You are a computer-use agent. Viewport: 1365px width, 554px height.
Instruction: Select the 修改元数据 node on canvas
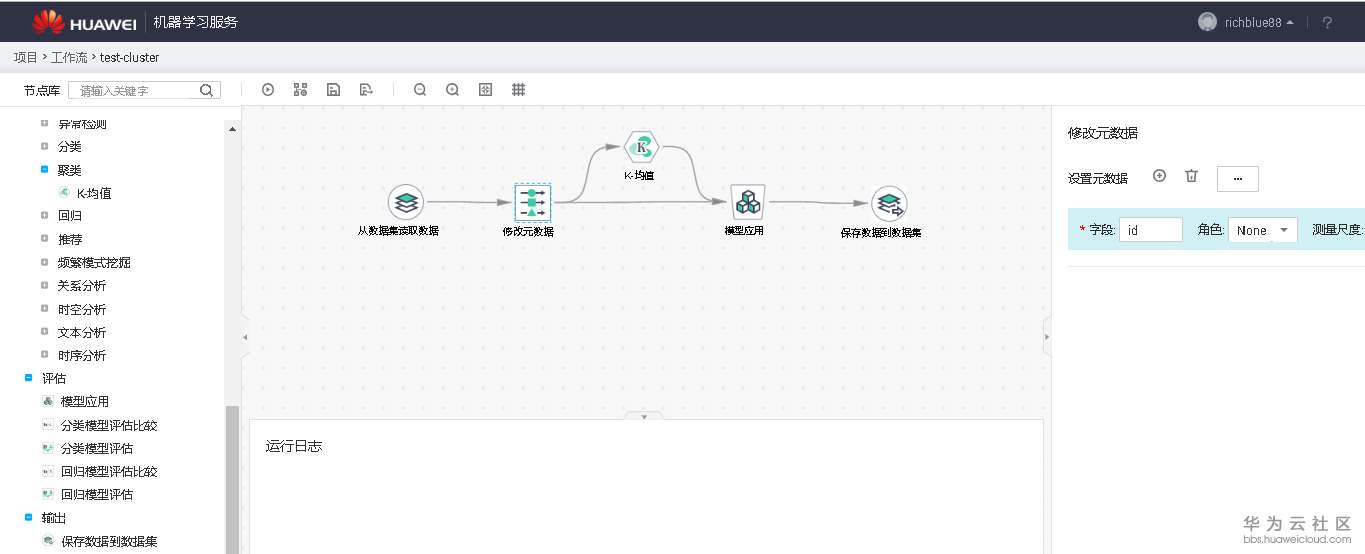click(x=532, y=202)
